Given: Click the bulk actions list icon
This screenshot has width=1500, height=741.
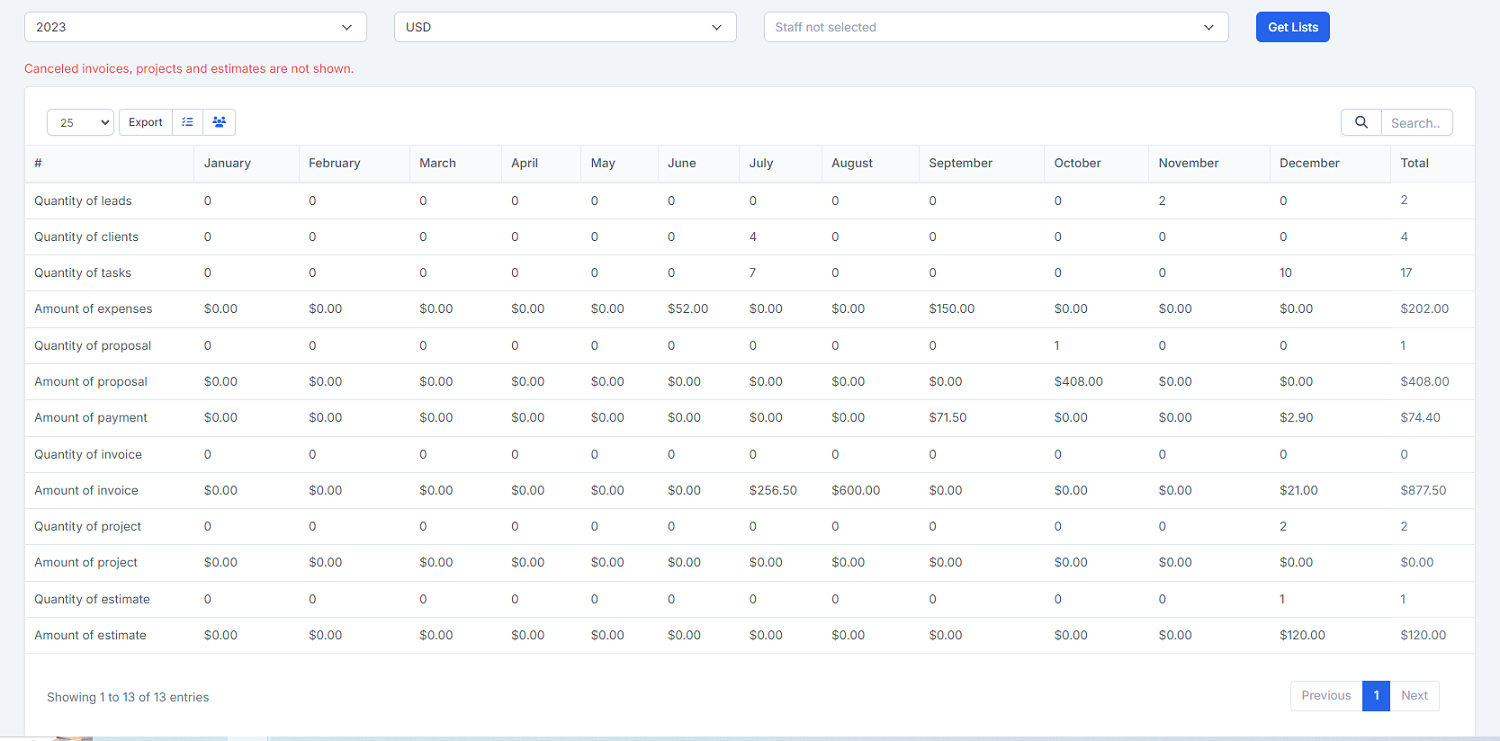Looking at the screenshot, I should [187, 122].
